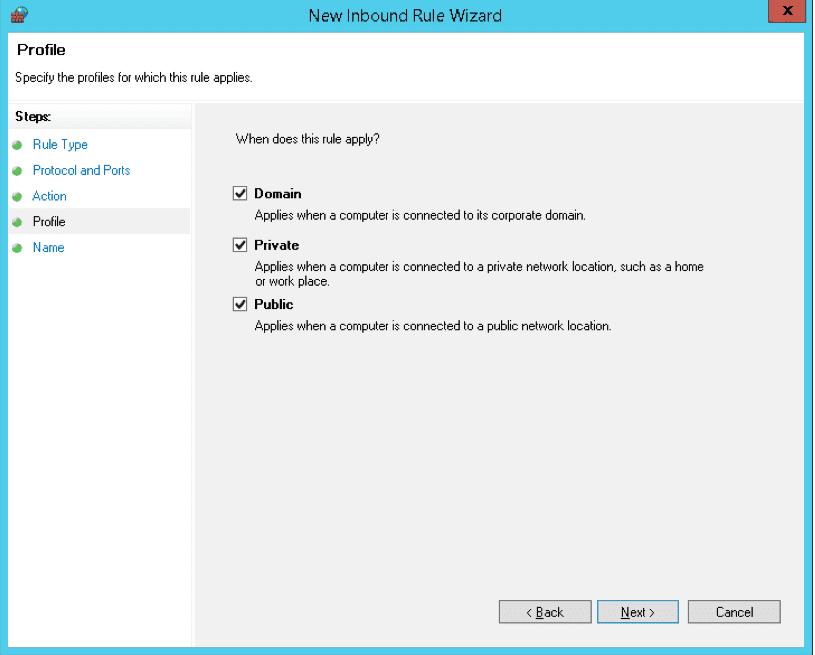Click the Back button
This screenshot has height=655, width=815.
(544, 611)
